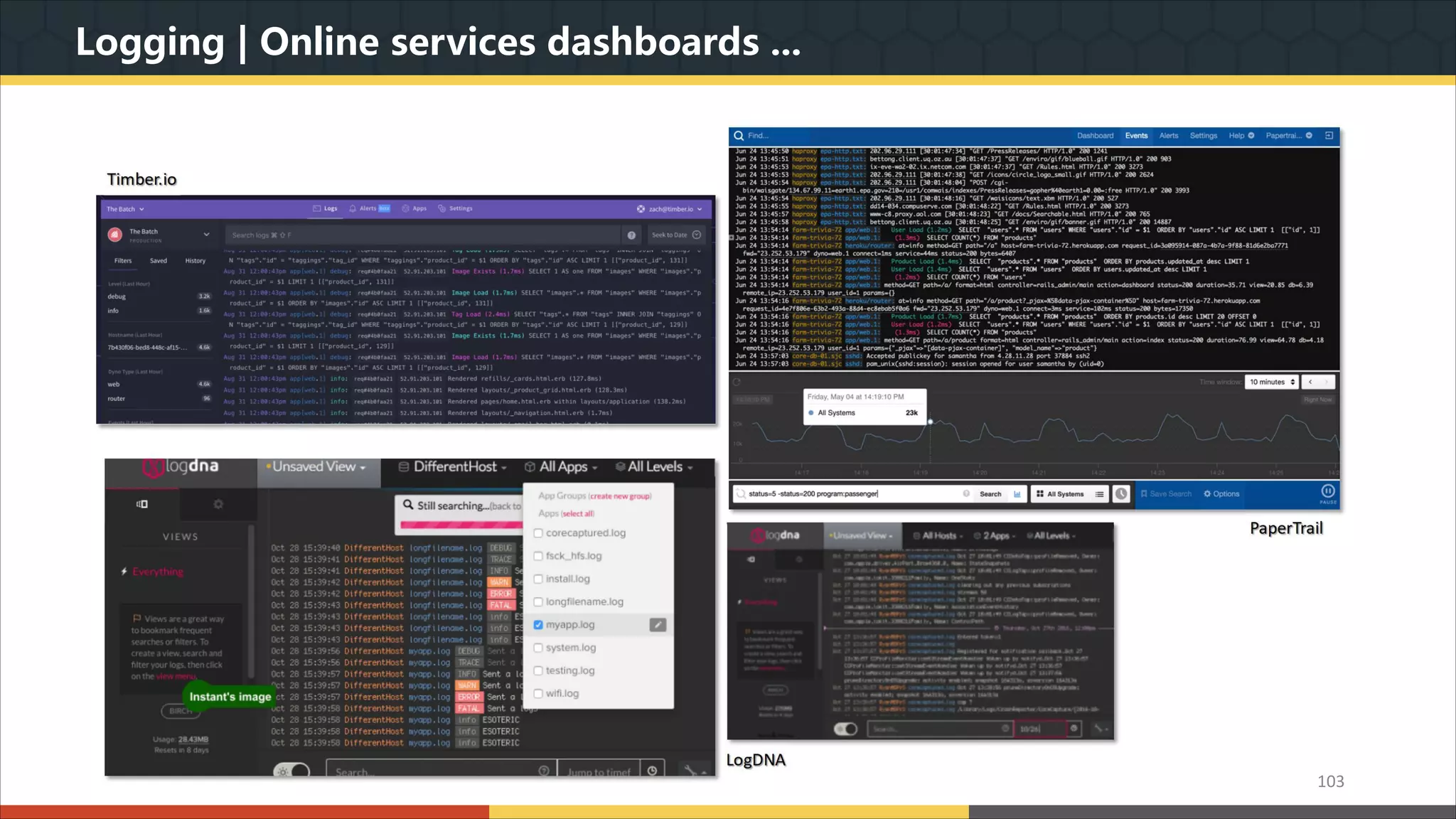Viewport: 1456px width, 819px height.
Task: Click the Save Search bookmark
Action: point(1166,494)
